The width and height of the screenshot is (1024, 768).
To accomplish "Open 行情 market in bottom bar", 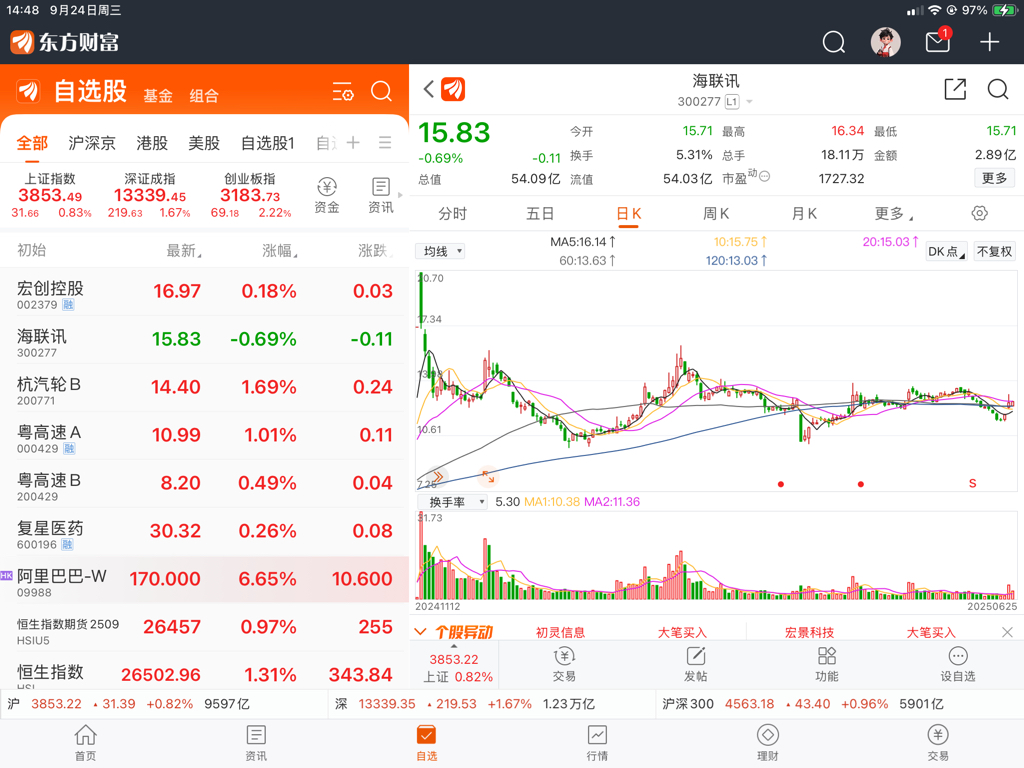I will point(597,743).
